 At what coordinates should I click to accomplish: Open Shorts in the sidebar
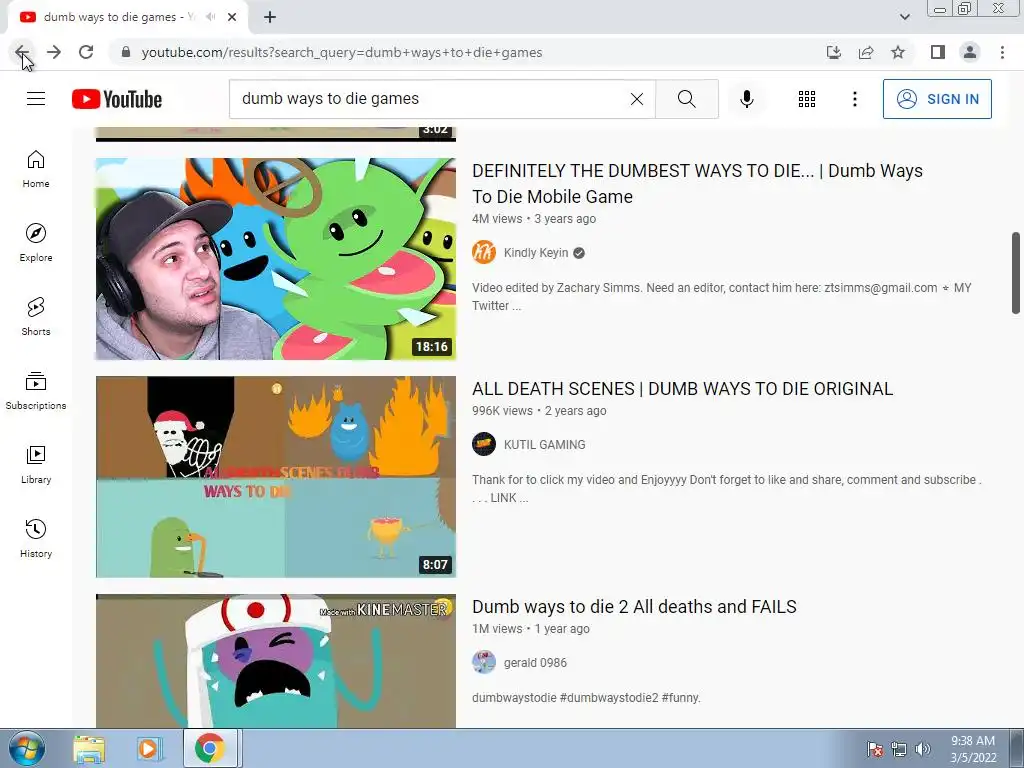[x=36, y=317]
